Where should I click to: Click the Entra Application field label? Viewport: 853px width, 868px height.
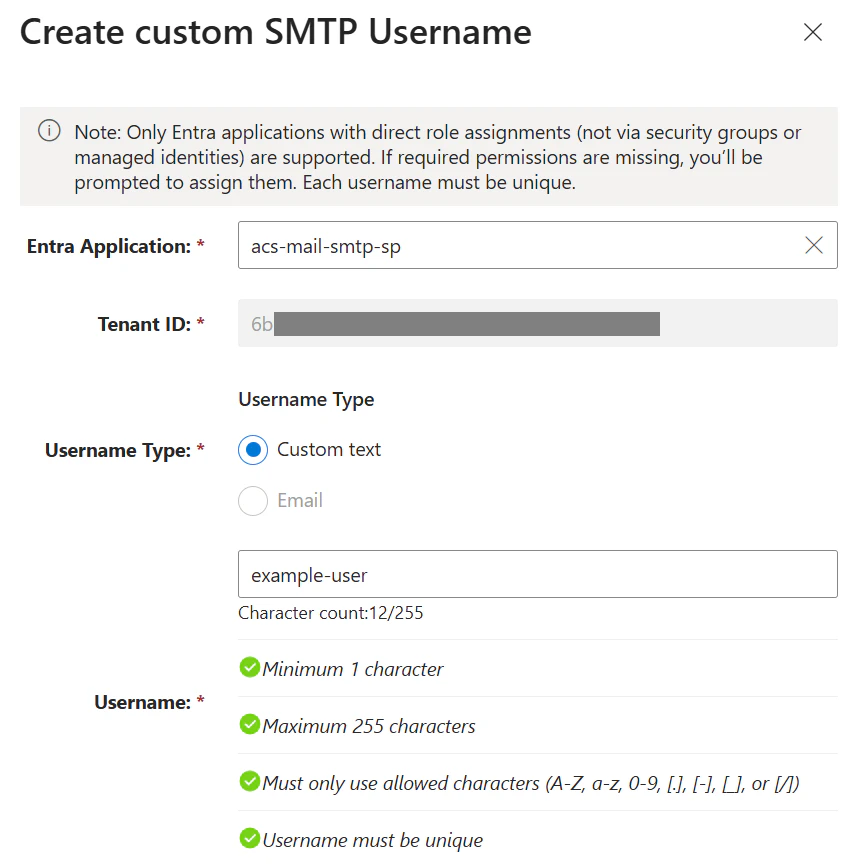(x=109, y=246)
